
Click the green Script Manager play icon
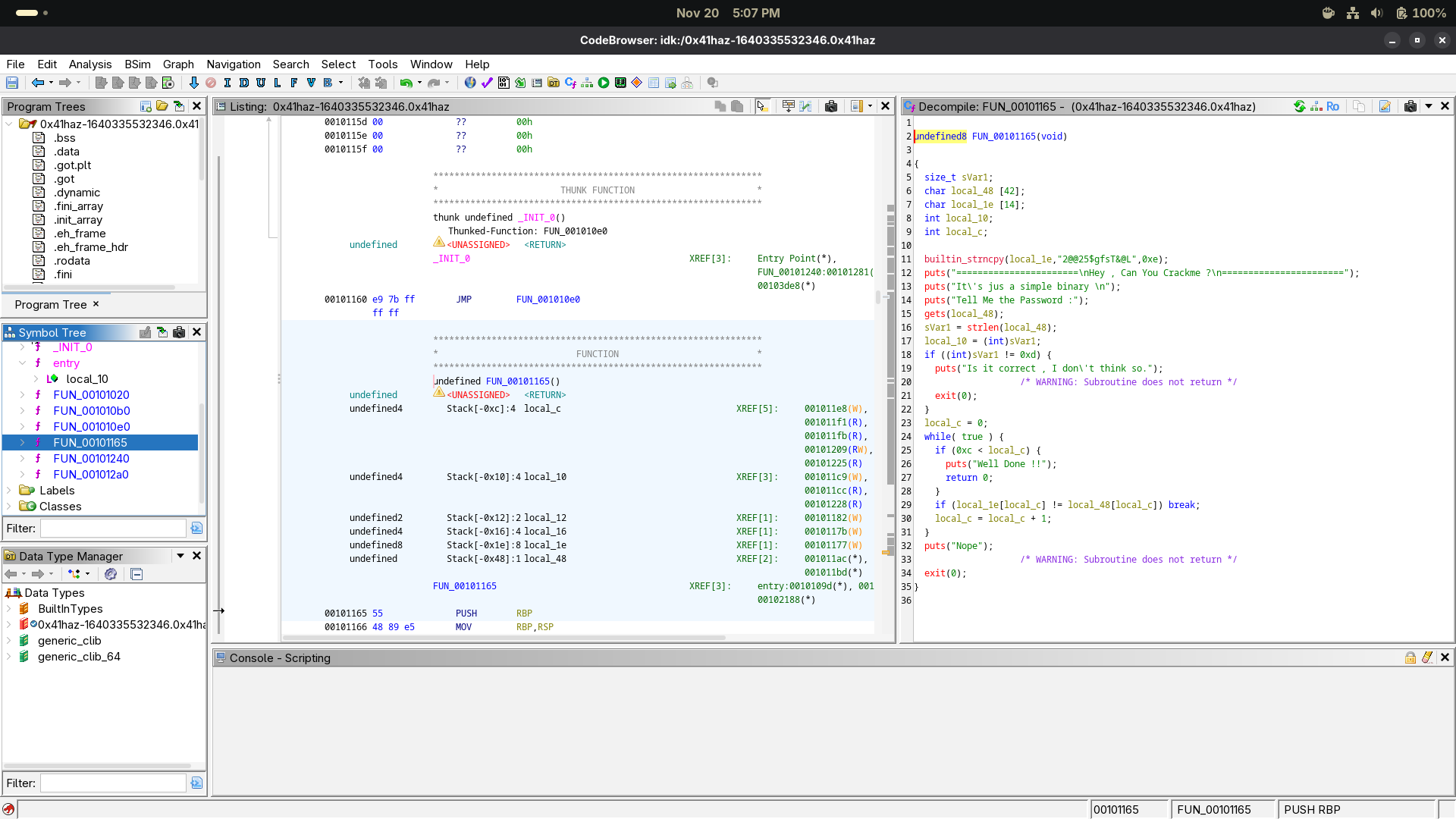604,83
